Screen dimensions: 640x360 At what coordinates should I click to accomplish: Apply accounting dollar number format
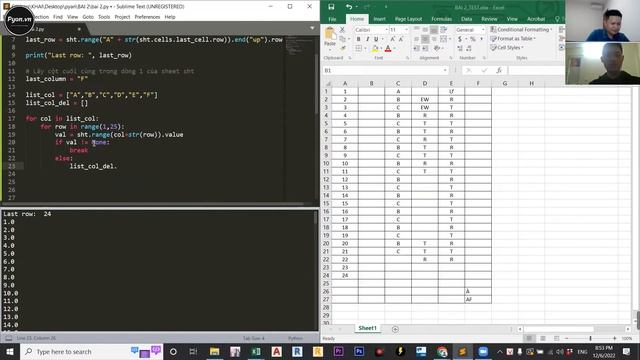coord(460,39)
